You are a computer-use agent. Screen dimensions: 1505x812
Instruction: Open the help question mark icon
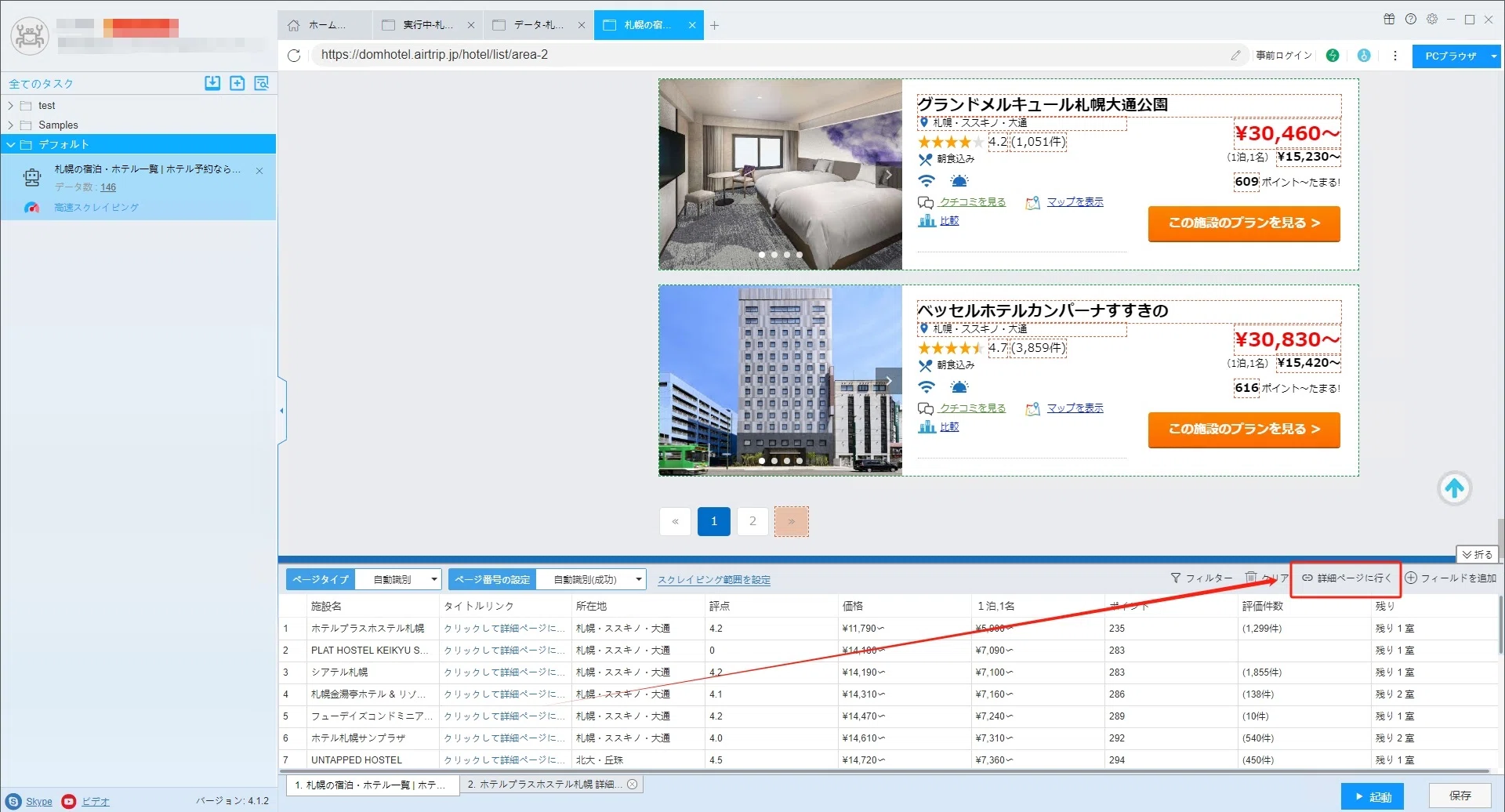(1411, 20)
